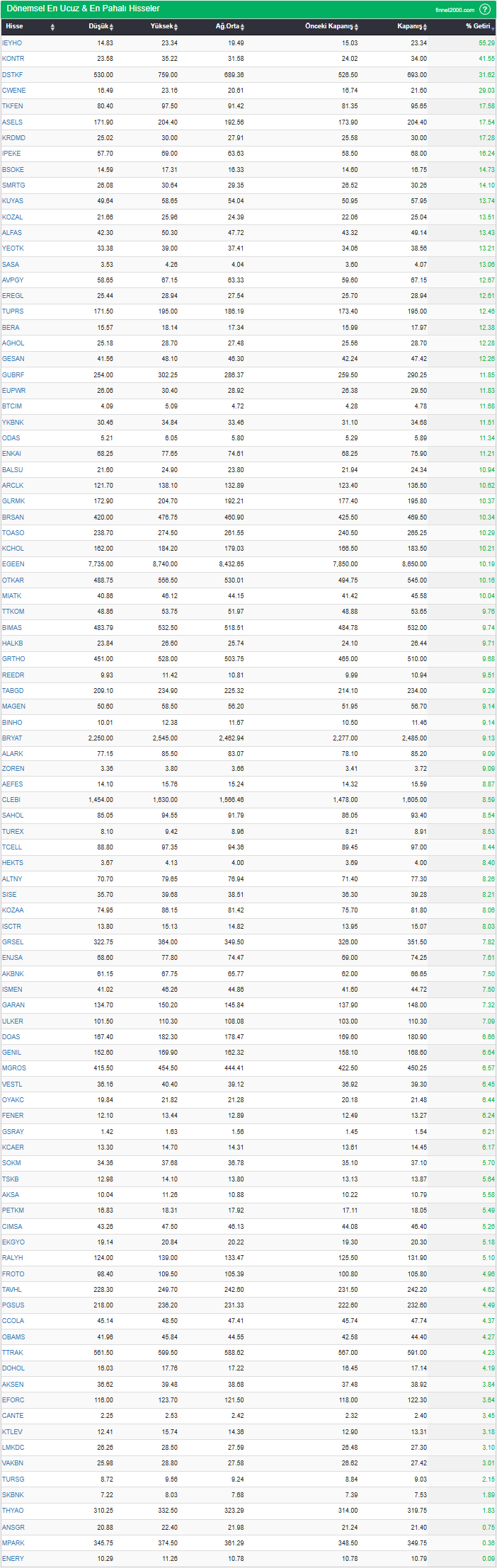The image size is (497, 1568).
Task: Click sort arrows next to Önceki Kapanış
Action: pos(356,27)
